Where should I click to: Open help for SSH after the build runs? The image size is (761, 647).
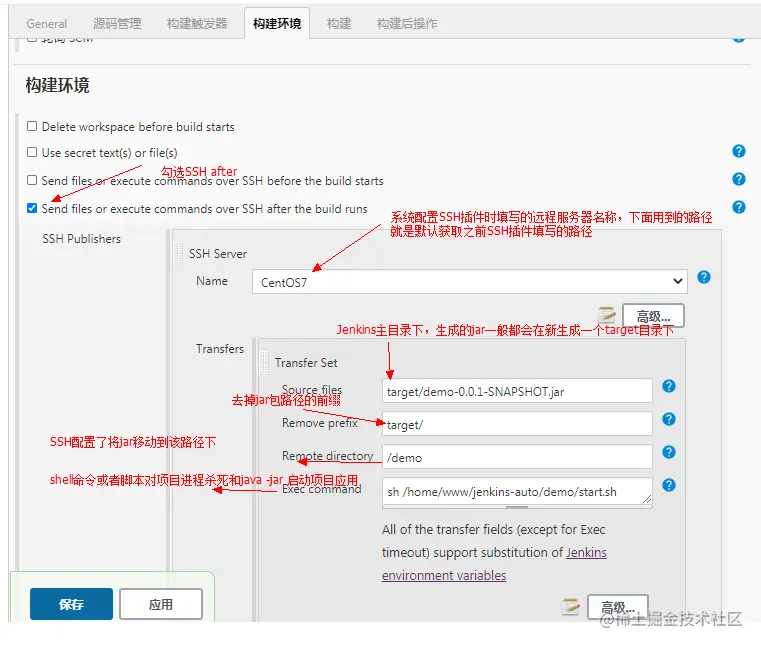click(x=738, y=207)
